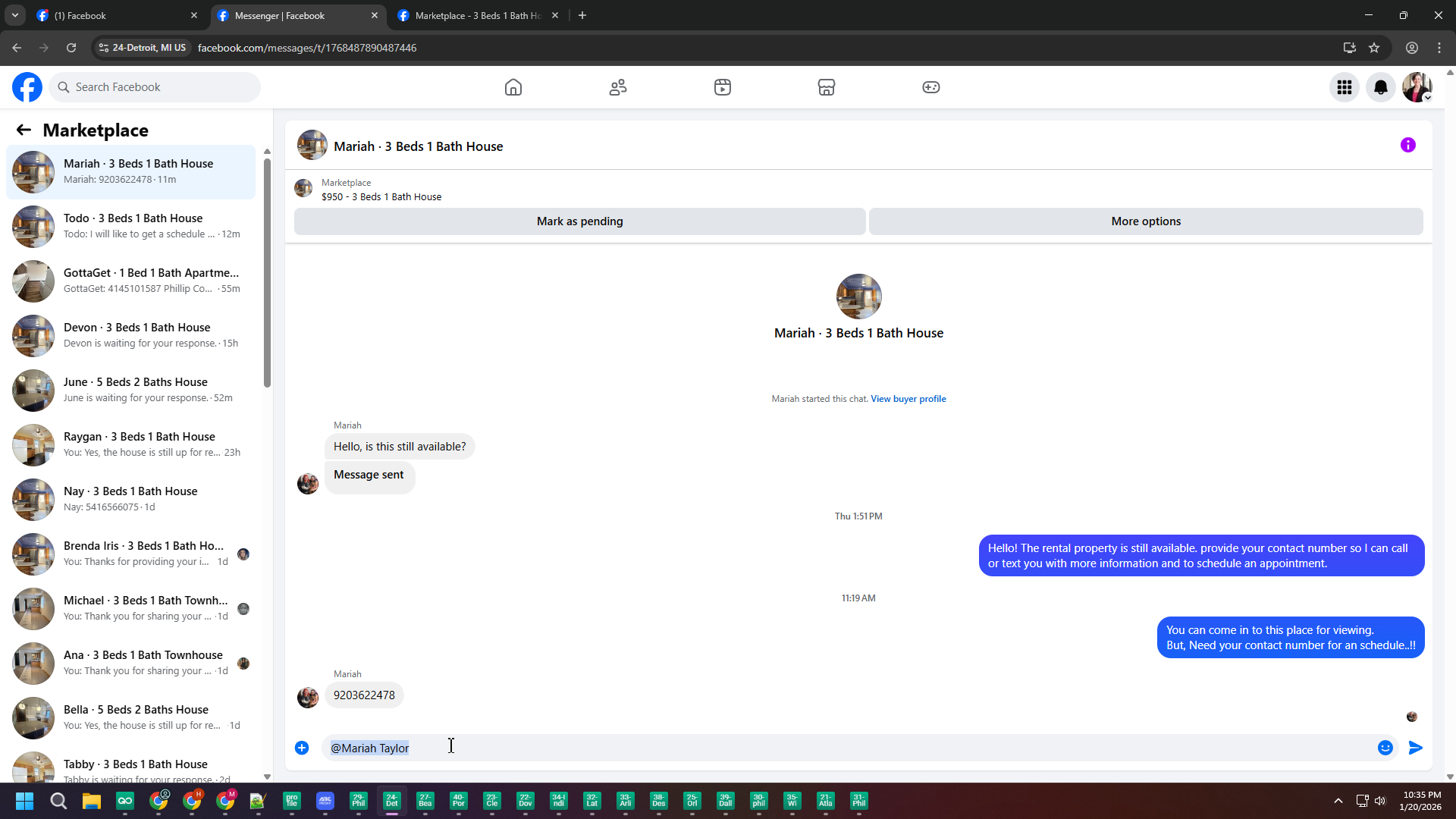Viewport: 1456px width, 819px height.
Task: Bookmark this page with the star icon
Action: [1374, 48]
